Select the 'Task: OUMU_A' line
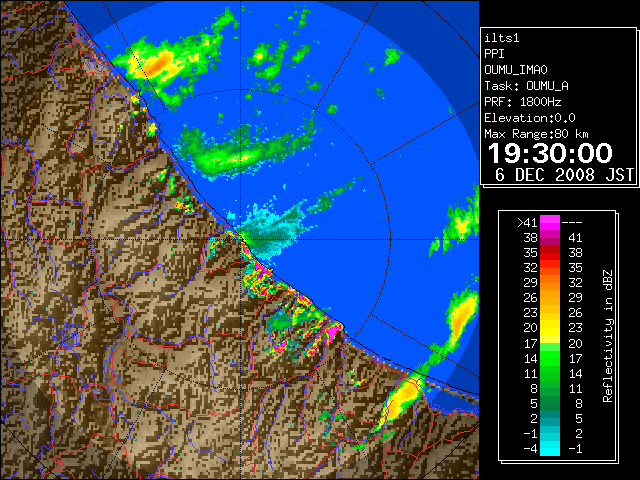The height and width of the screenshot is (480, 640). coord(526,86)
